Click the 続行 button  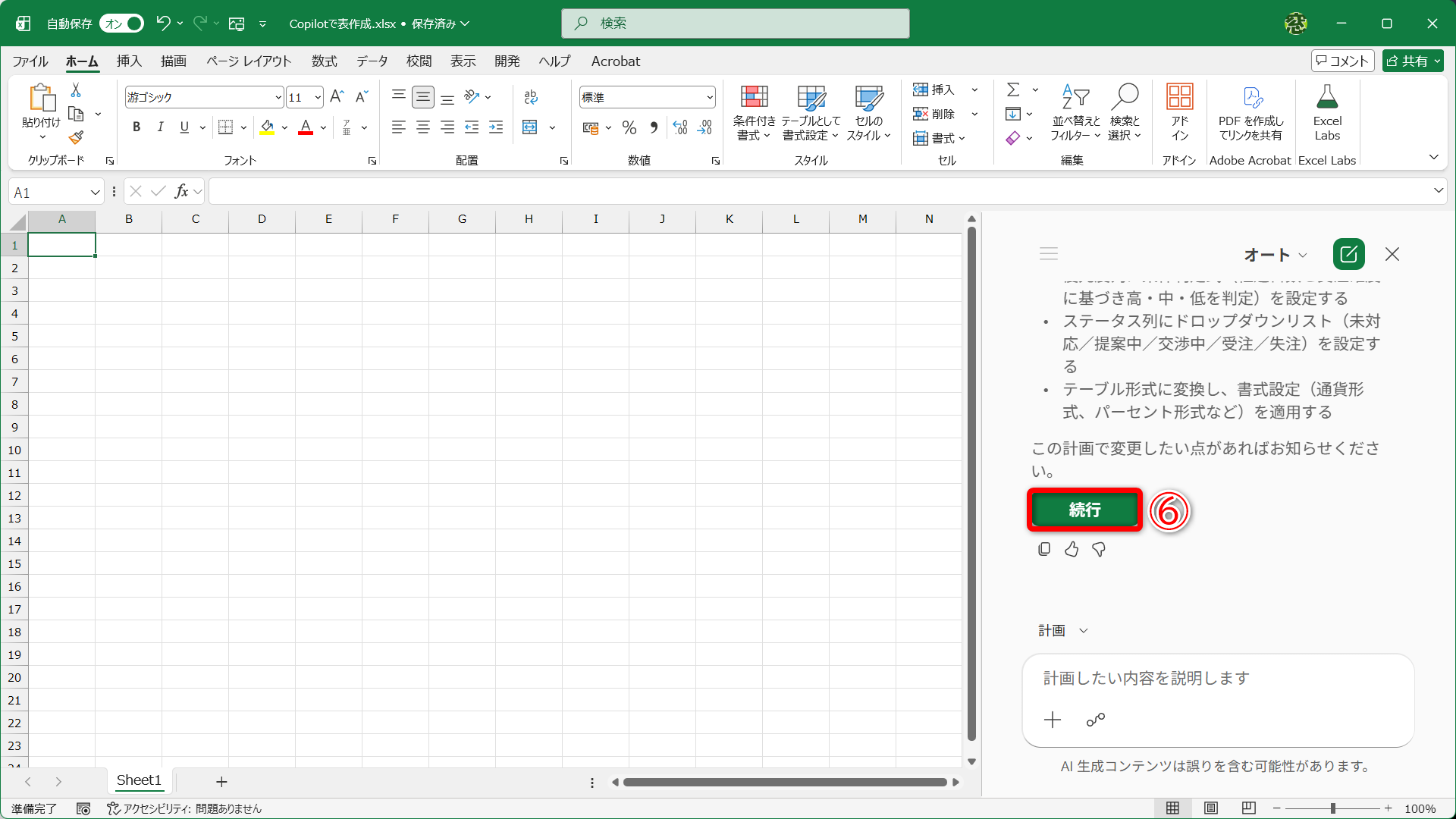(1084, 510)
